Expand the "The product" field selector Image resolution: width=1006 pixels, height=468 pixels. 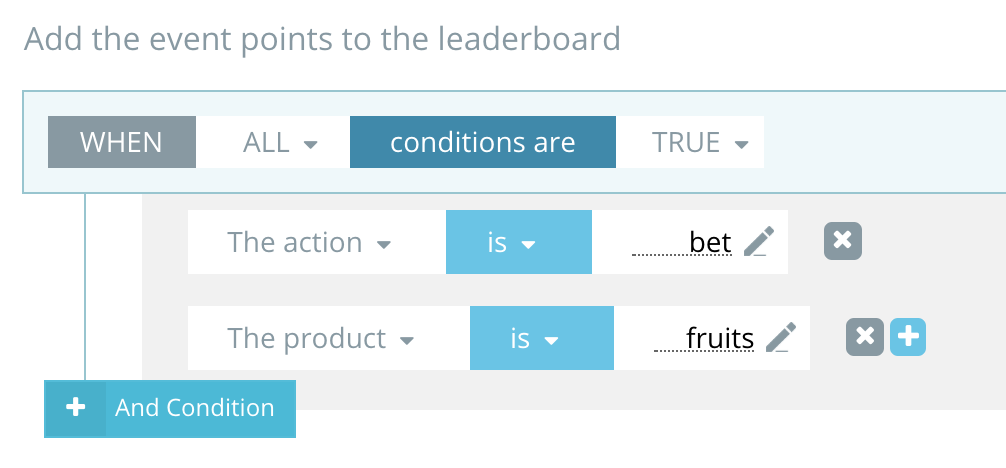click(x=320, y=339)
